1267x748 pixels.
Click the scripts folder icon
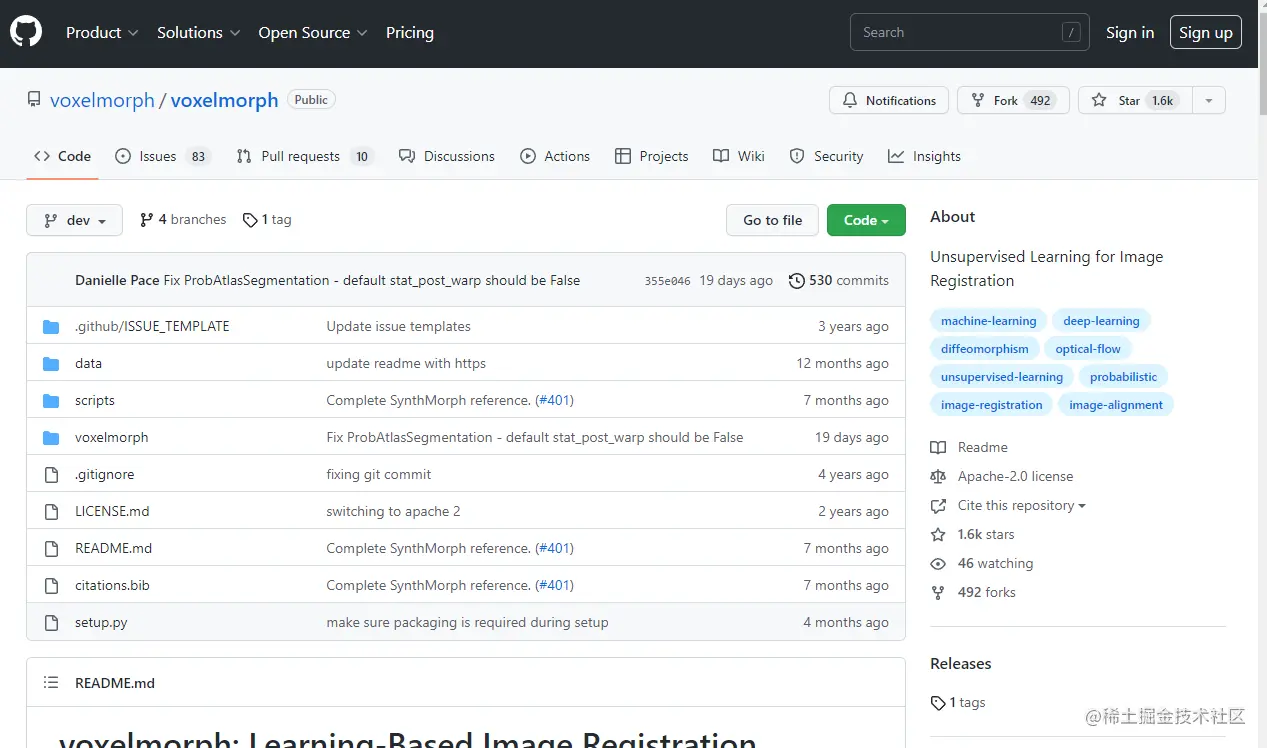[51, 400]
